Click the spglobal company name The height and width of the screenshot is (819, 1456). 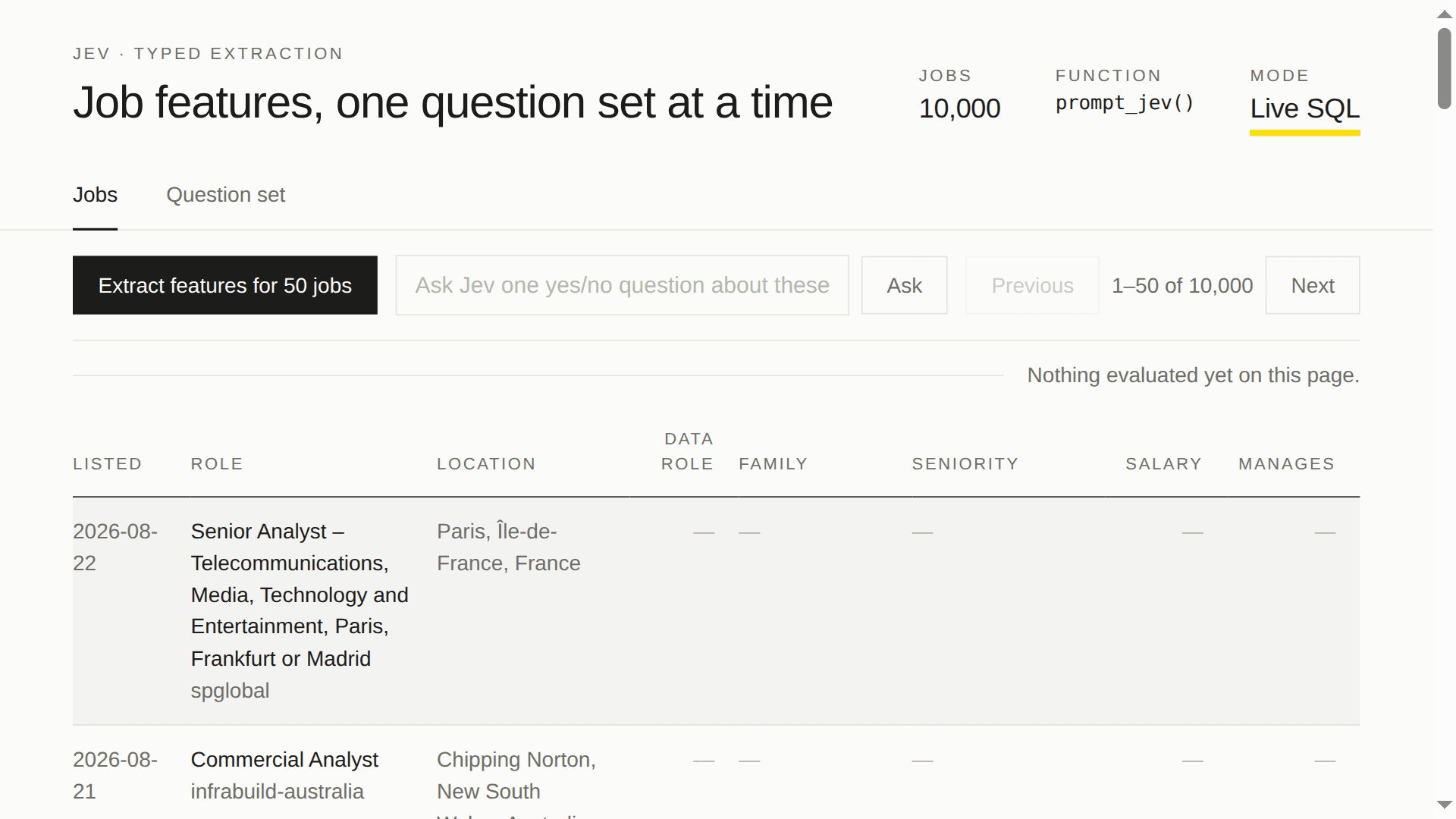click(x=230, y=691)
